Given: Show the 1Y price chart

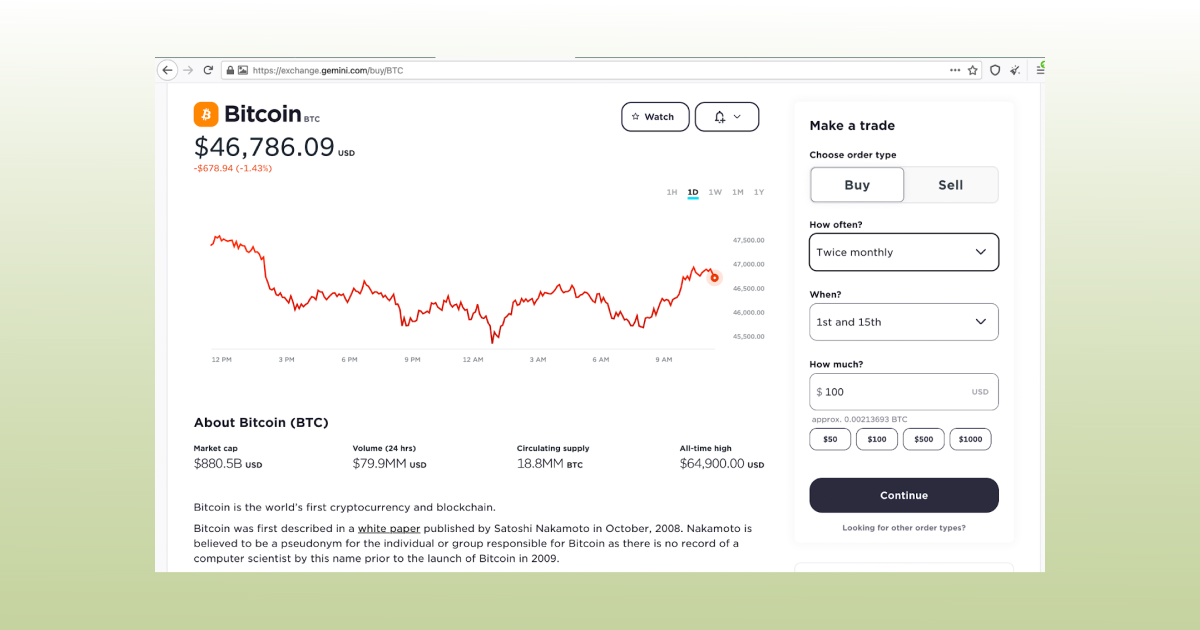Looking at the screenshot, I should coord(759,192).
